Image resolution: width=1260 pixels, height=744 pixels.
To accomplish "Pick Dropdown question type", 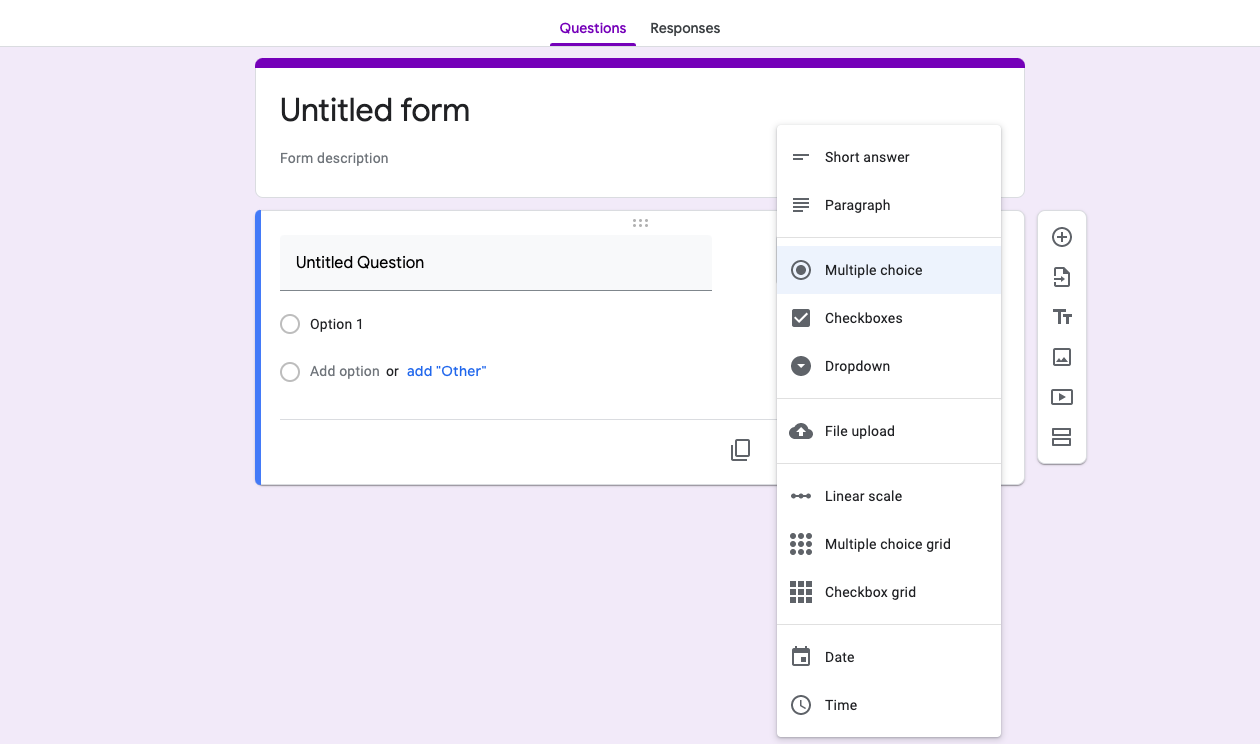I will [x=889, y=366].
